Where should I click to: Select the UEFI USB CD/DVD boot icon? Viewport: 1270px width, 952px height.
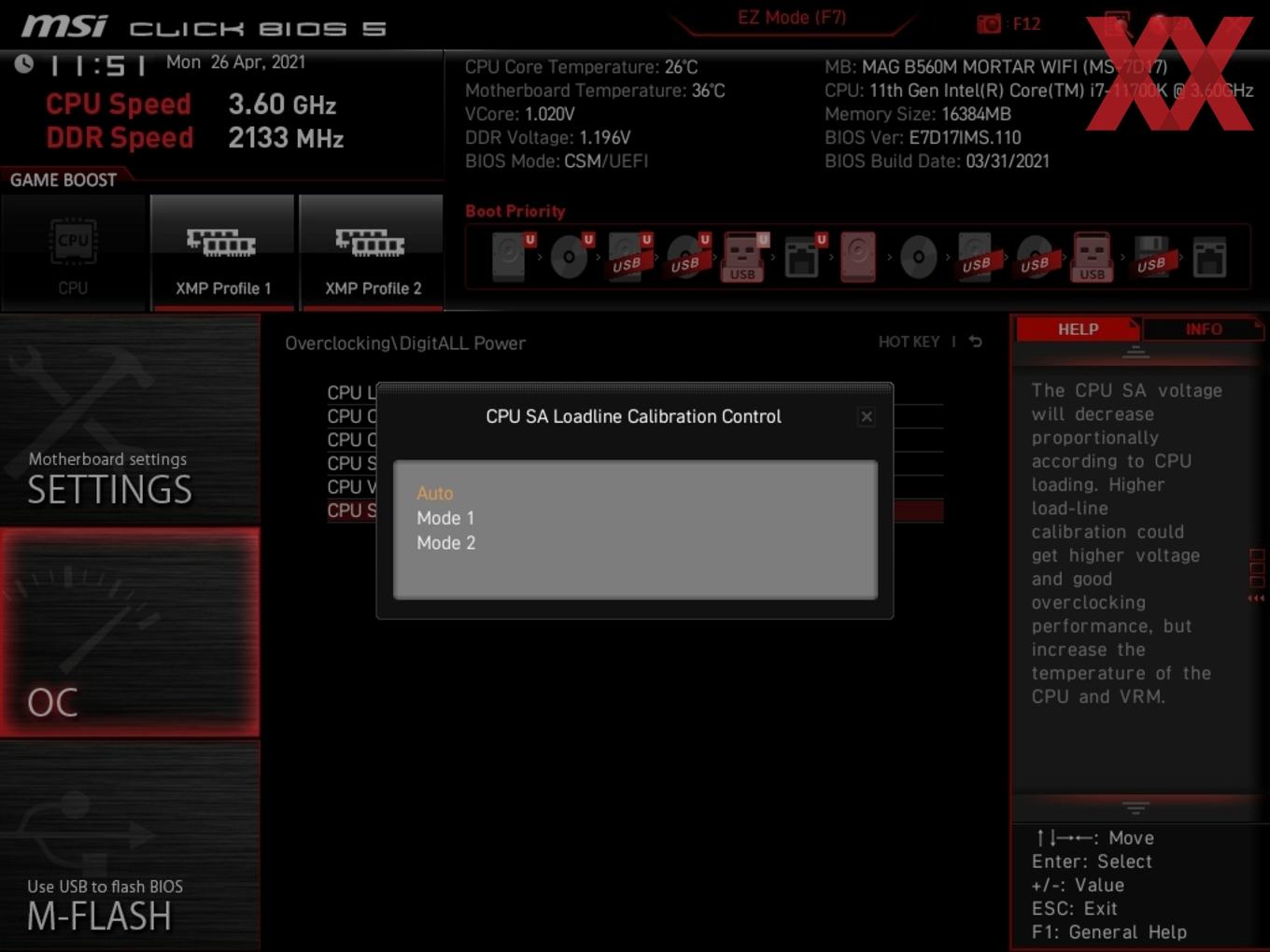tap(687, 257)
